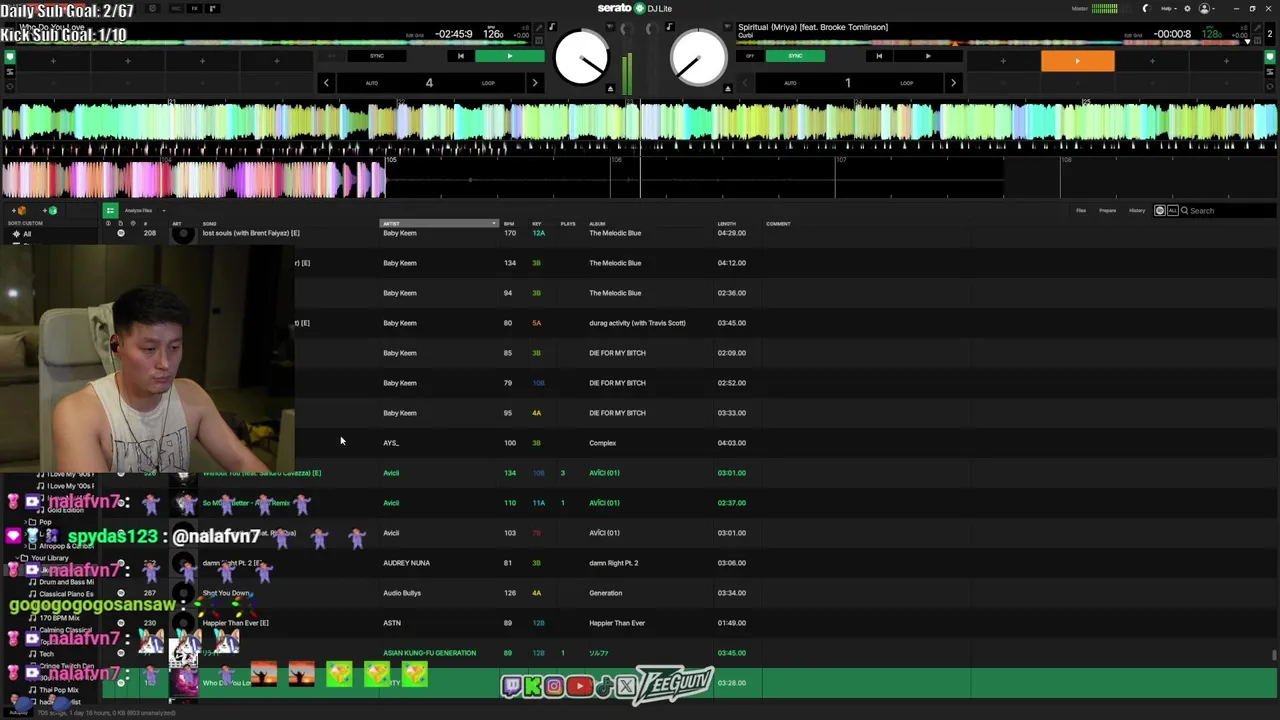The height and width of the screenshot is (720, 1280).
Task: Eject the left deck track
Action: pos(610,88)
